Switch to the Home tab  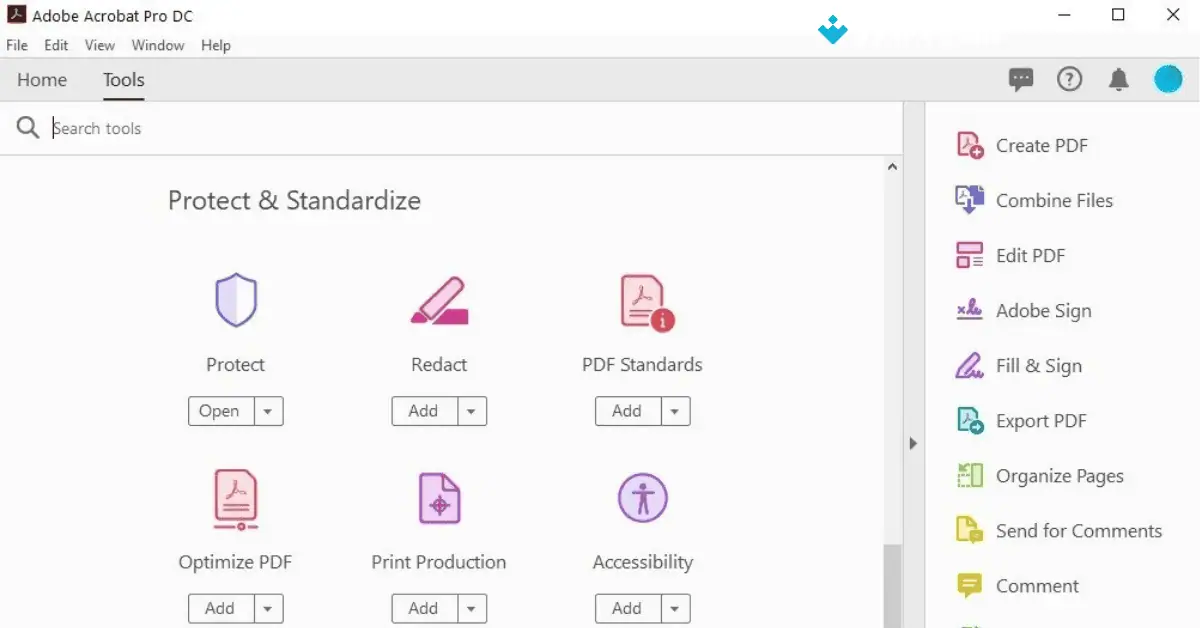[41, 80]
